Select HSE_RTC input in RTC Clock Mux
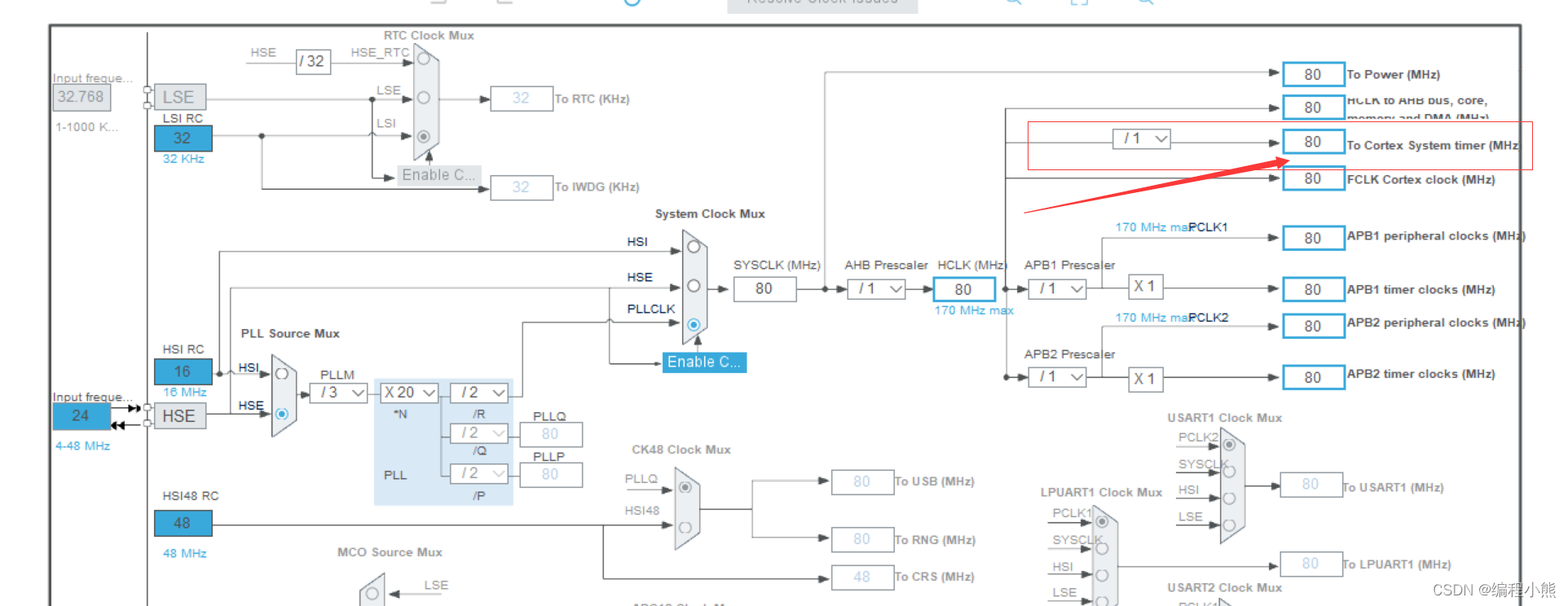The image size is (1568, 606). 424,59
